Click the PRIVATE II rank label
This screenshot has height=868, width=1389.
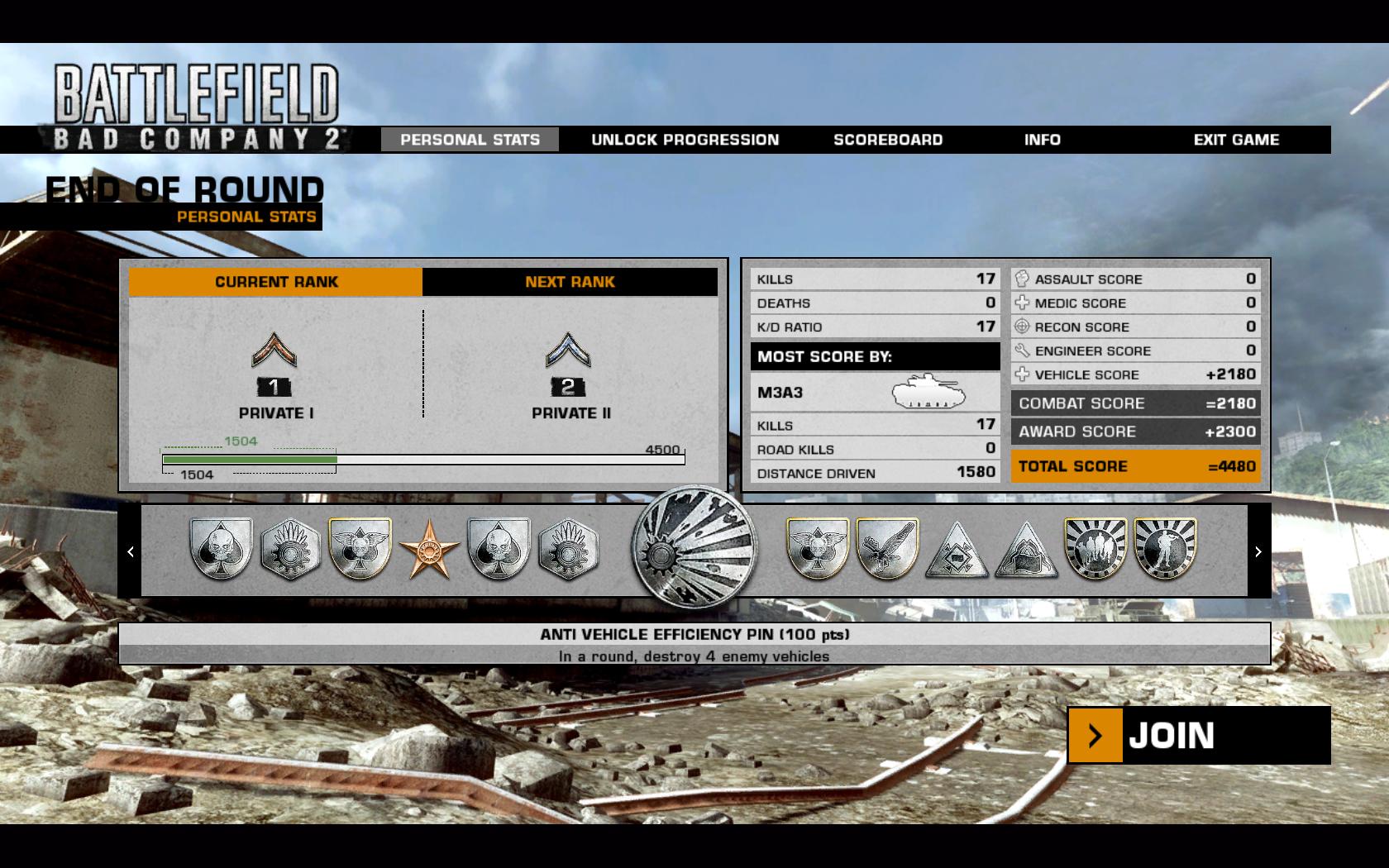click(571, 413)
